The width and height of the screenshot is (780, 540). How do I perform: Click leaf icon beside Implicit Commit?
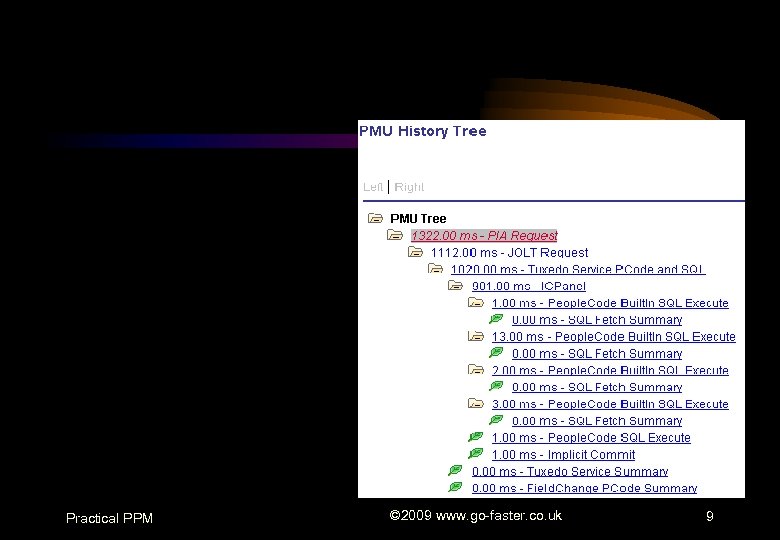(x=476, y=453)
